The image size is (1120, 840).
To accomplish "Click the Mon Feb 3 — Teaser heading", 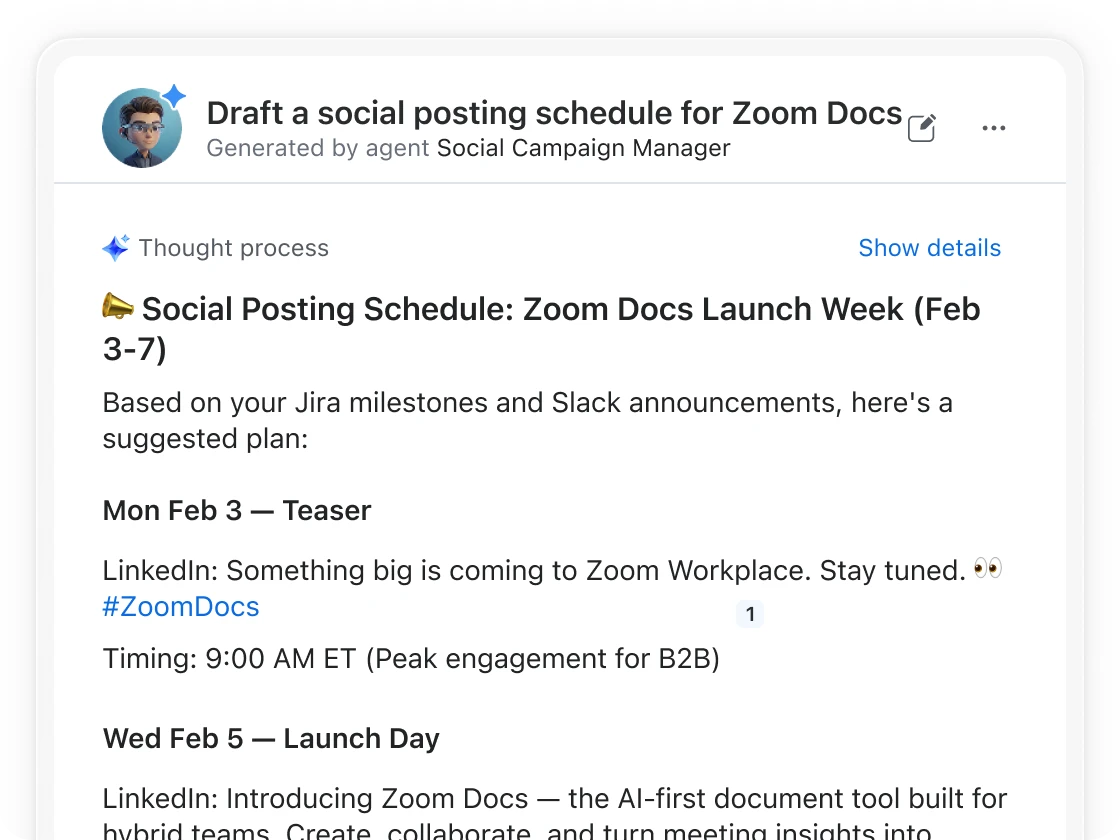I will pos(237,511).
